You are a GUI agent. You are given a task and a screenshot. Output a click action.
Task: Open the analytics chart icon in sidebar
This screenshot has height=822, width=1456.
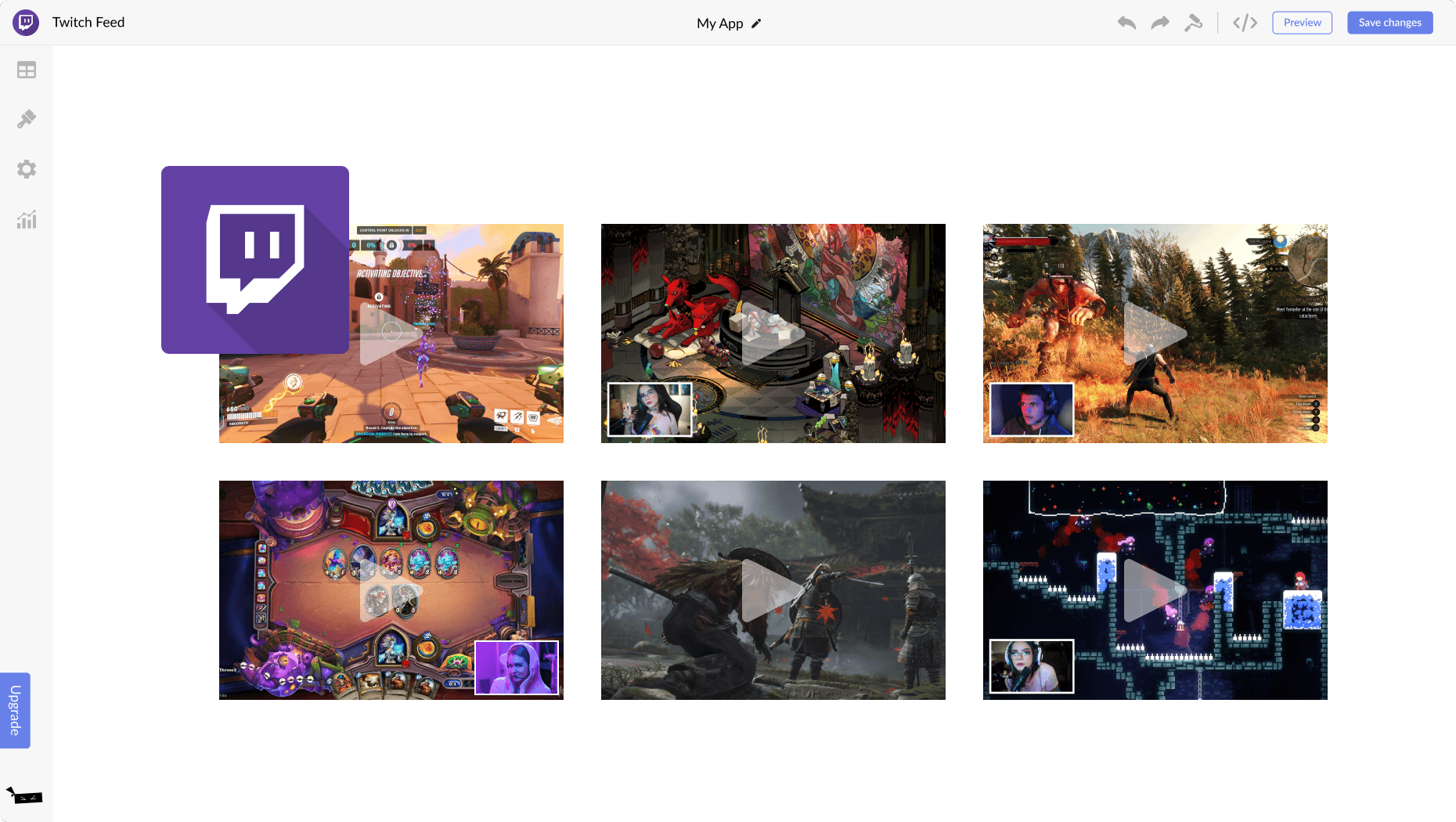tap(27, 219)
